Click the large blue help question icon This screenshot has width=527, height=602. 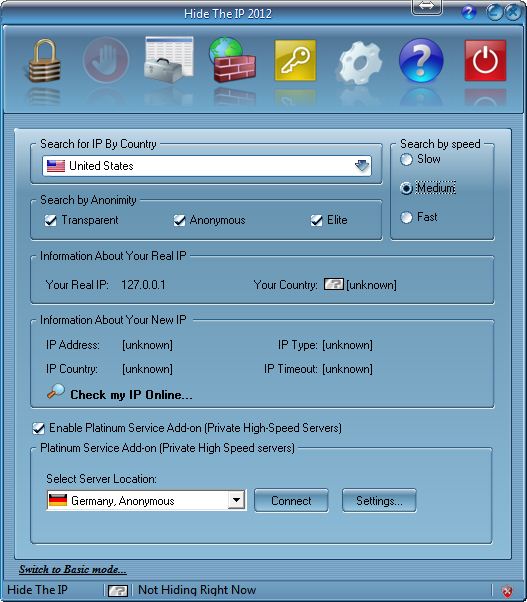click(x=421, y=60)
